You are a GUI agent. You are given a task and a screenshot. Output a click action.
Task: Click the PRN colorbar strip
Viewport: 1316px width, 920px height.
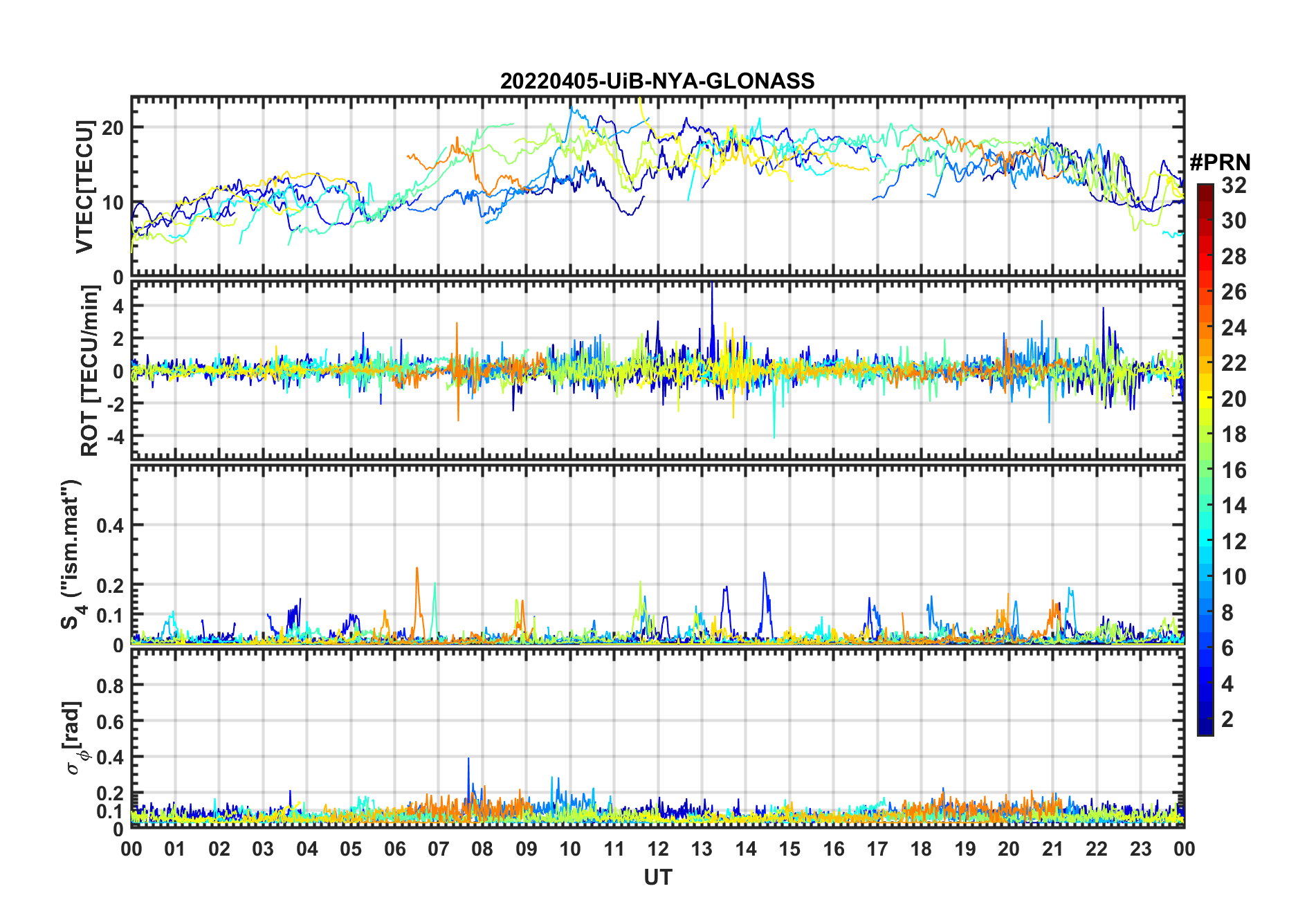[x=1205, y=459]
